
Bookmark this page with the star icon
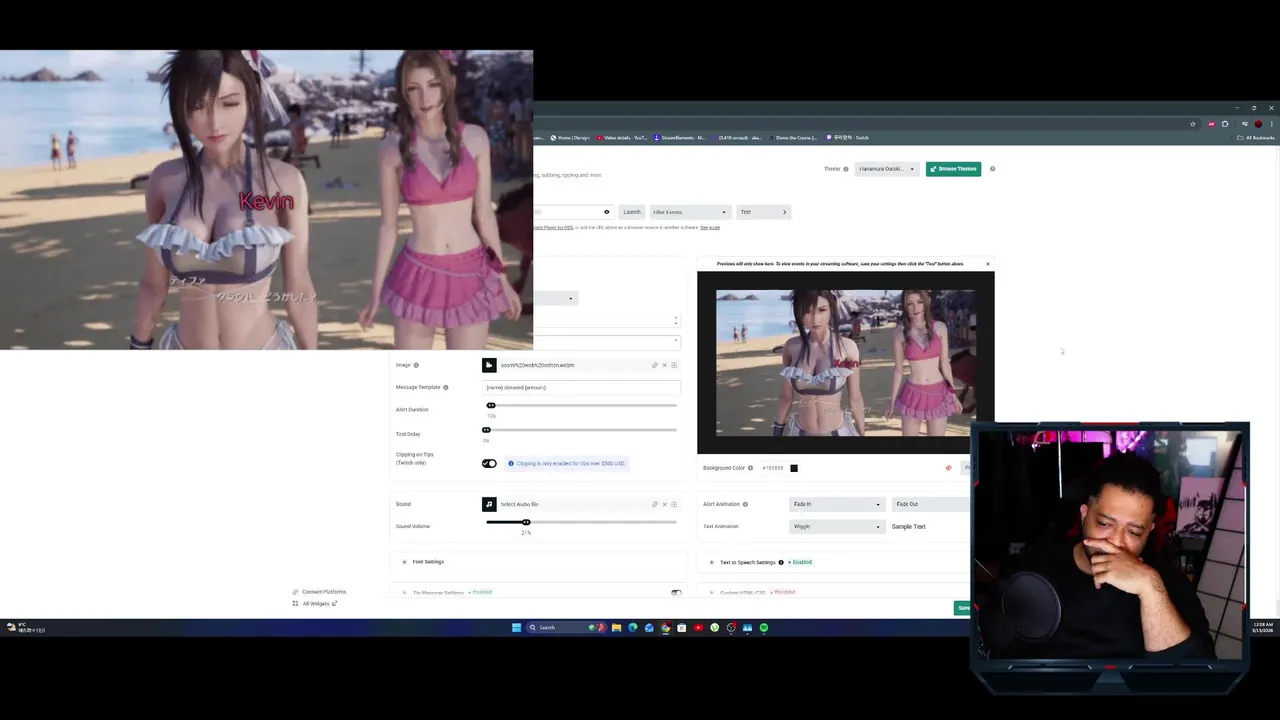click(x=1193, y=124)
